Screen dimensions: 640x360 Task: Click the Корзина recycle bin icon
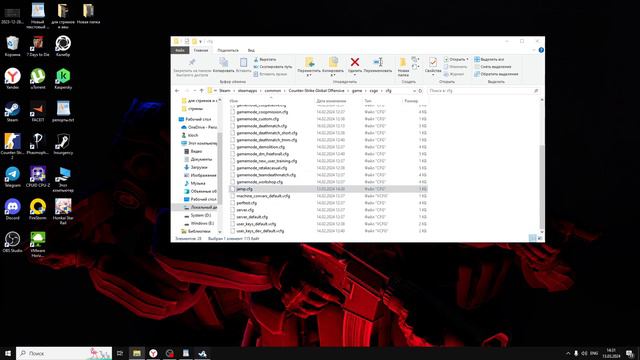pyautogui.click(x=12, y=46)
